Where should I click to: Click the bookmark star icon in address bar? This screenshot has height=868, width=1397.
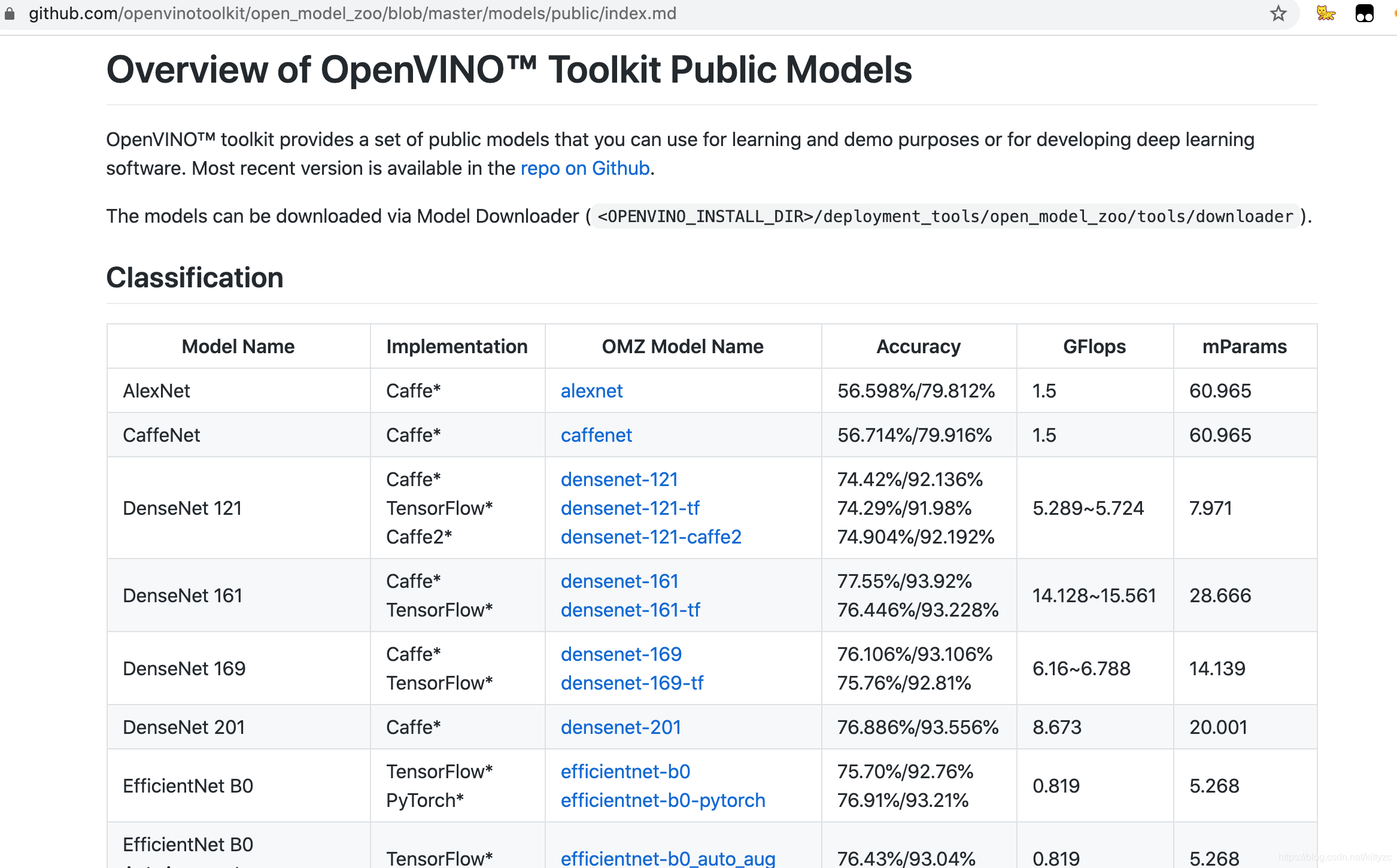tap(1278, 13)
